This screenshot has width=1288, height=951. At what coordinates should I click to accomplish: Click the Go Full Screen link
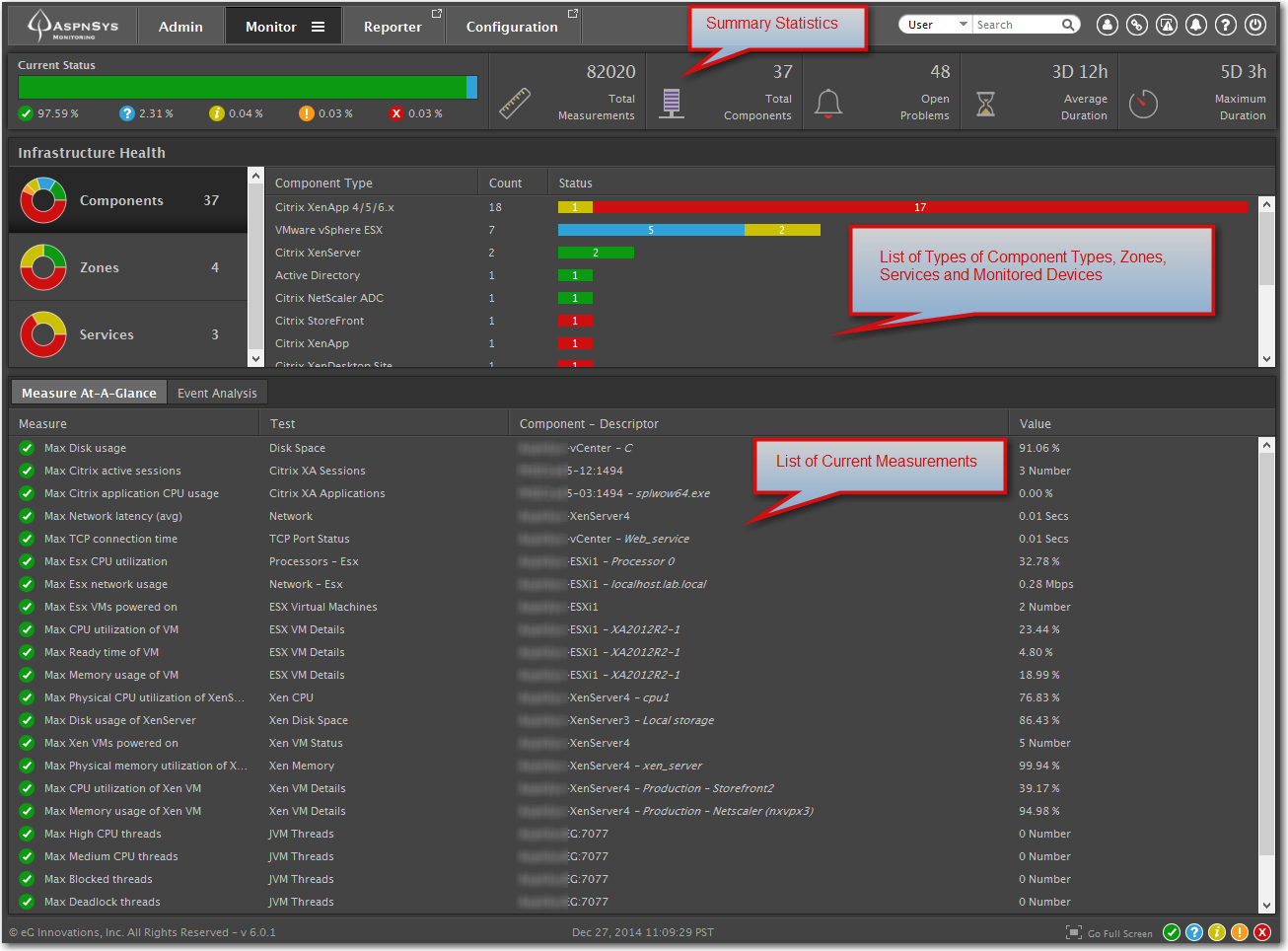pos(1119,933)
